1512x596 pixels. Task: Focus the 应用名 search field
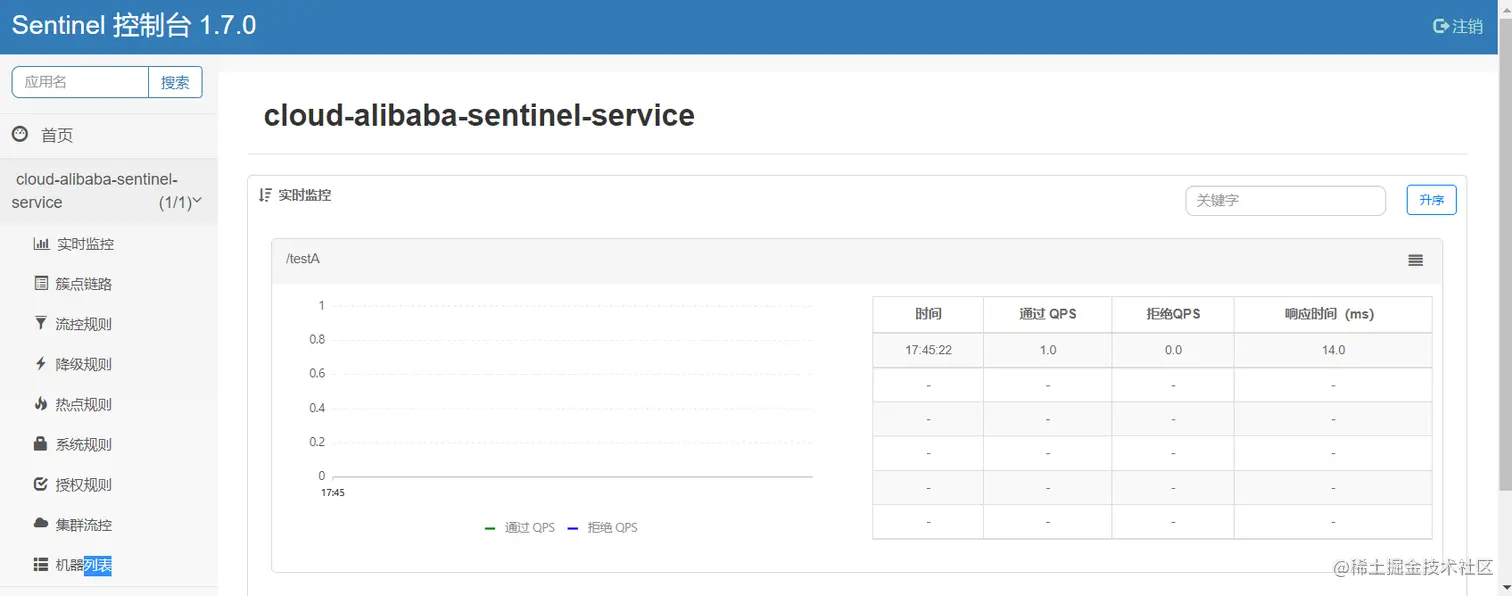(80, 82)
